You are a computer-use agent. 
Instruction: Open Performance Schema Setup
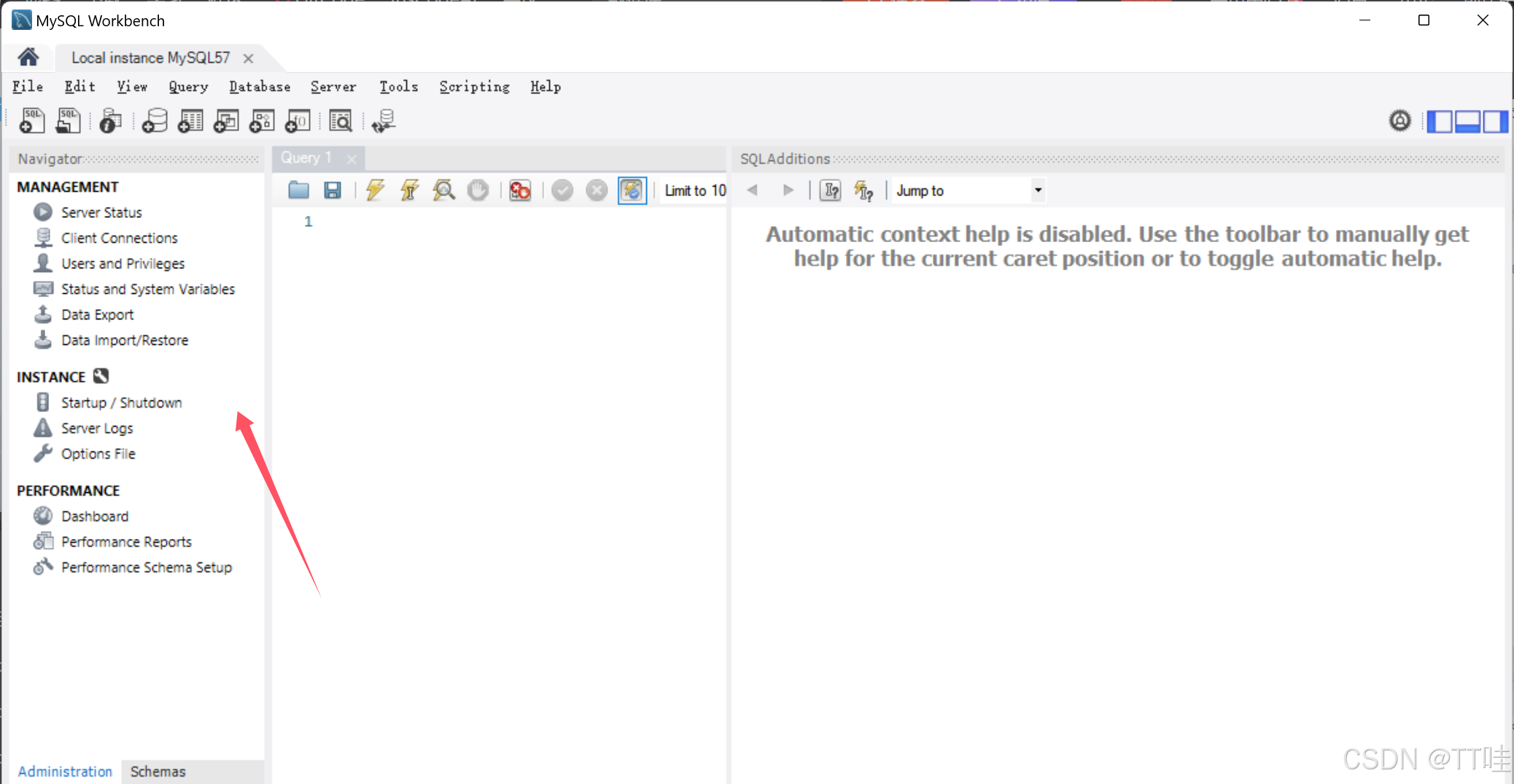tap(147, 567)
